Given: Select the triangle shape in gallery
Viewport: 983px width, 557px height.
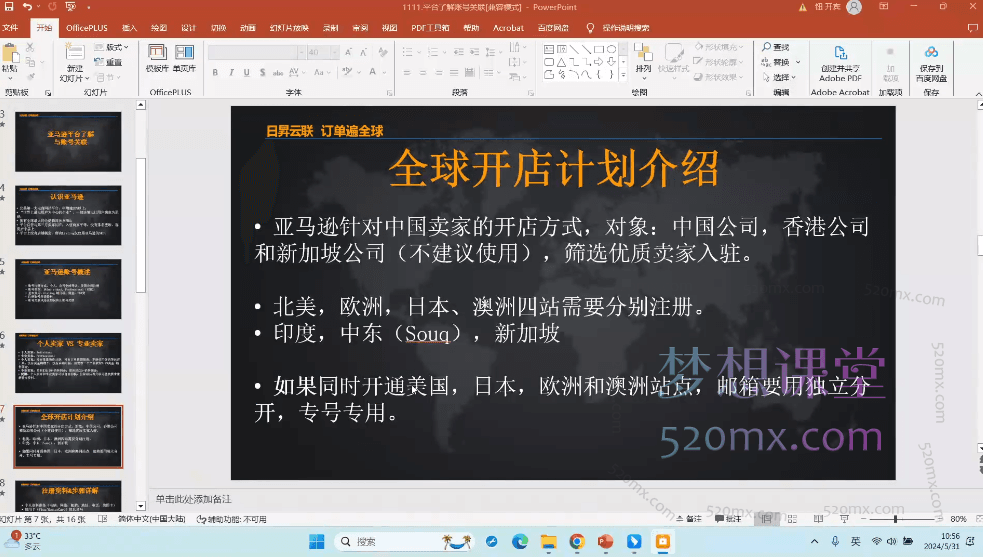Looking at the screenshot, I should [x=561, y=61].
